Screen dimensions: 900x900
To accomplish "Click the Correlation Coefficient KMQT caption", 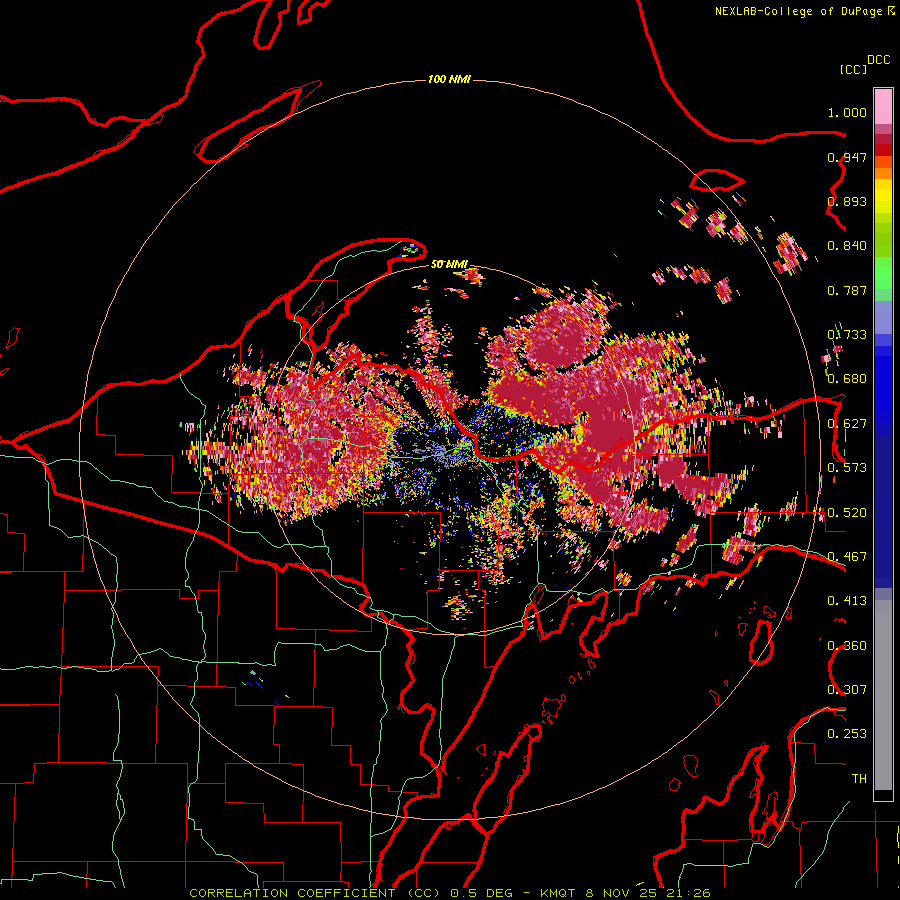I will pyautogui.click(x=450, y=893).
